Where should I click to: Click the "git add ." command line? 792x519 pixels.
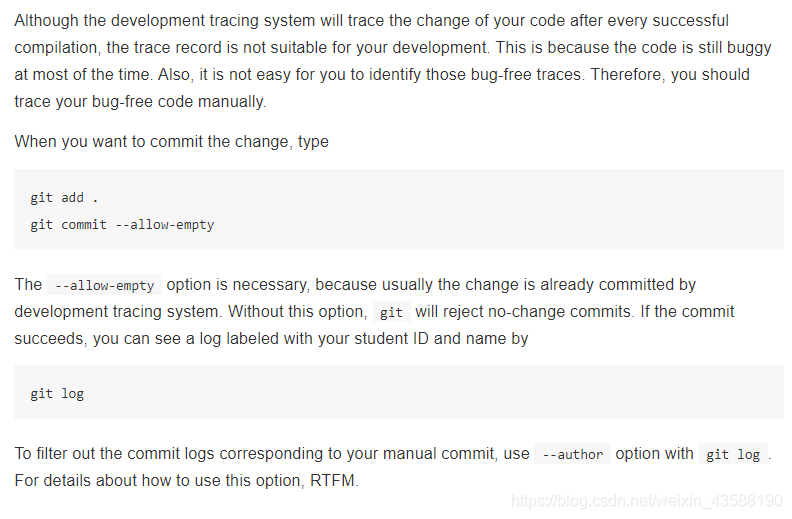[64, 198]
